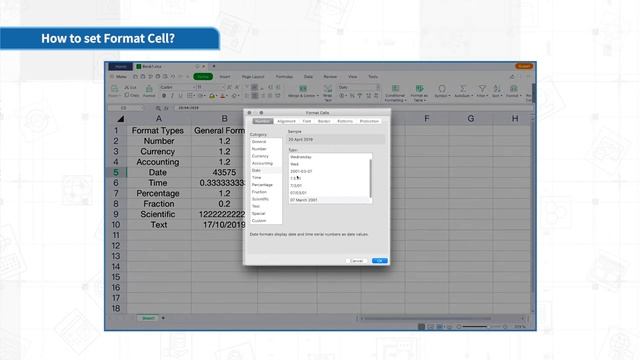Click the column G header
Viewport: 640px width, 360px height.
(x=471, y=119)
